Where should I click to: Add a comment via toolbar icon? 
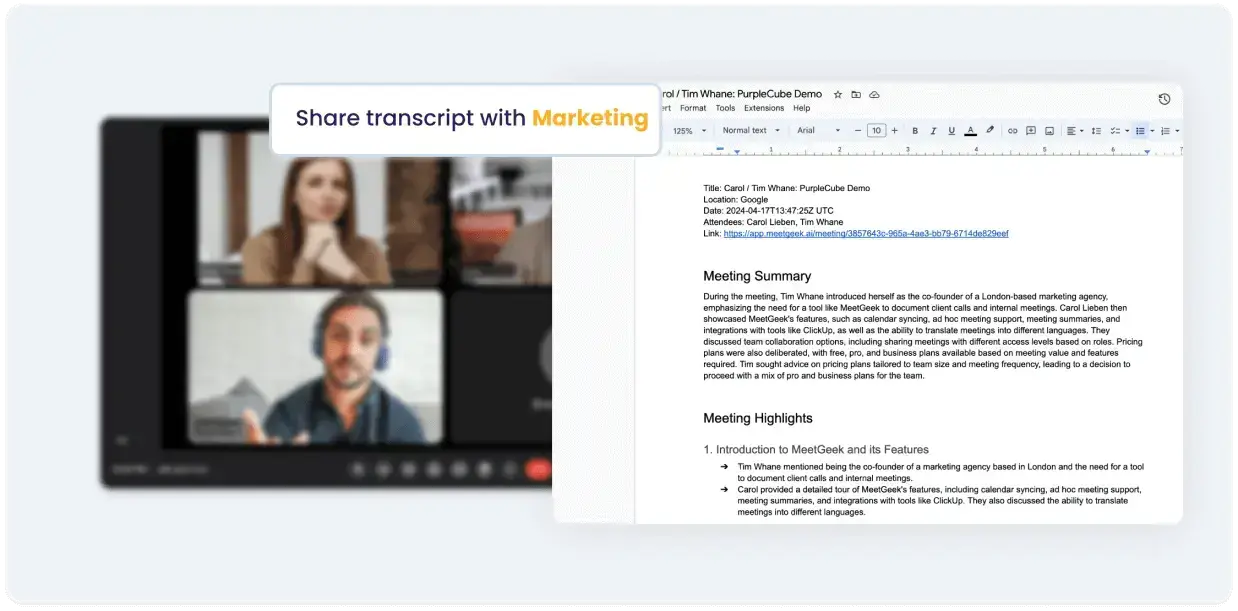point(1031,130)
